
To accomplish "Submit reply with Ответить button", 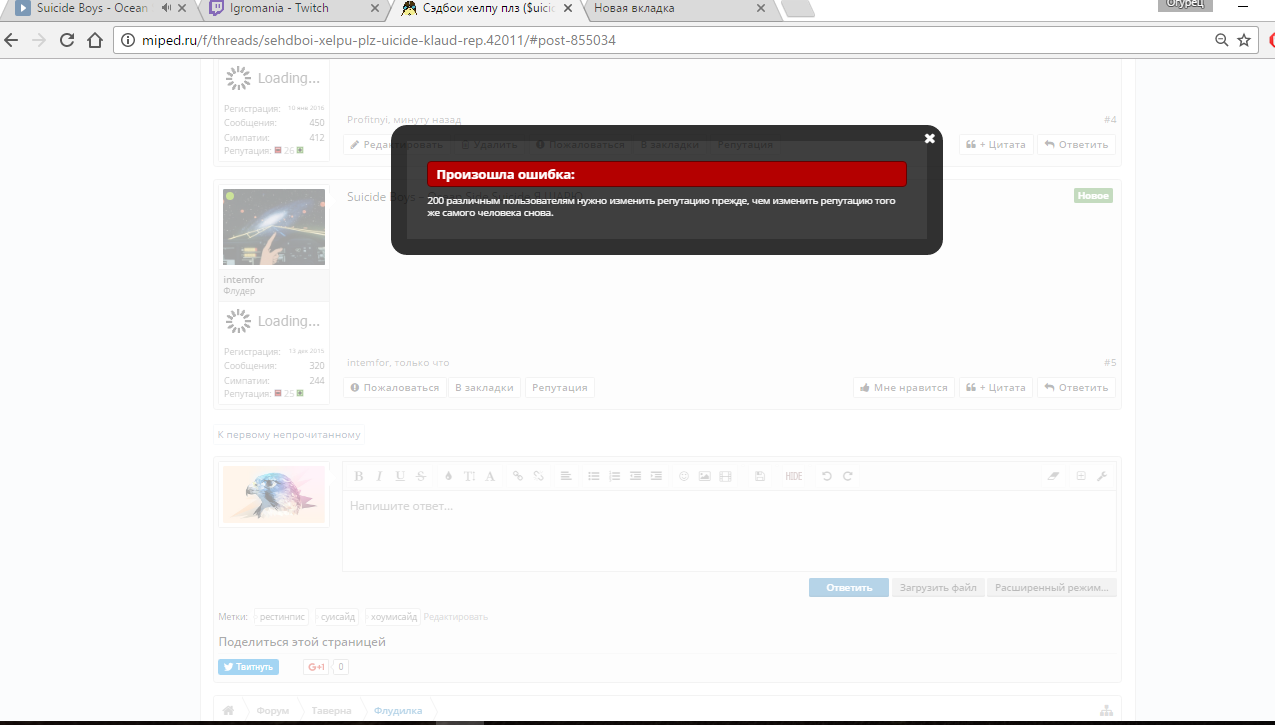I will click(849, 588).
